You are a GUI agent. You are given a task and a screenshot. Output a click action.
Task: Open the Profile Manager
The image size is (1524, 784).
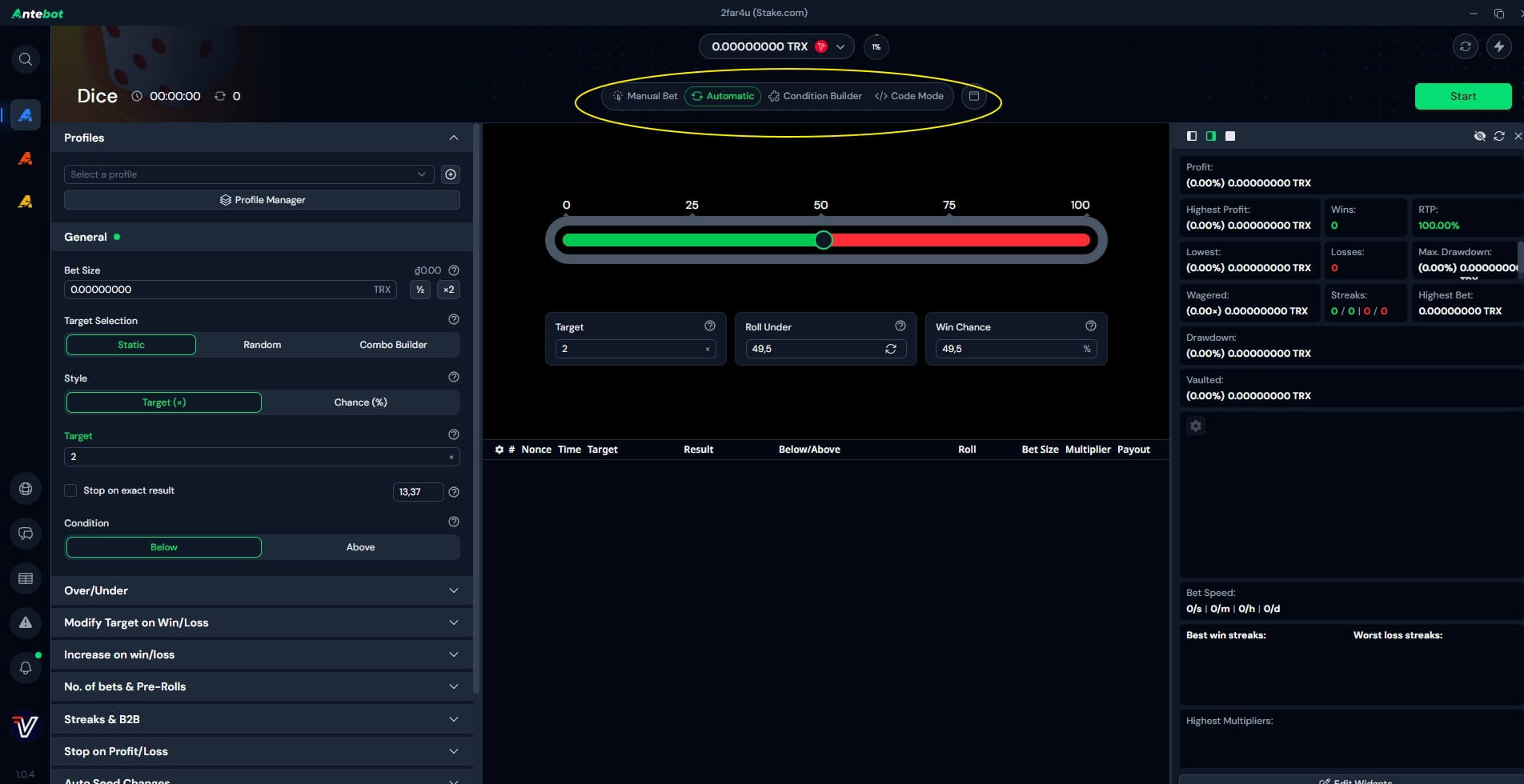pyautogui.click(x=262, y=200)
